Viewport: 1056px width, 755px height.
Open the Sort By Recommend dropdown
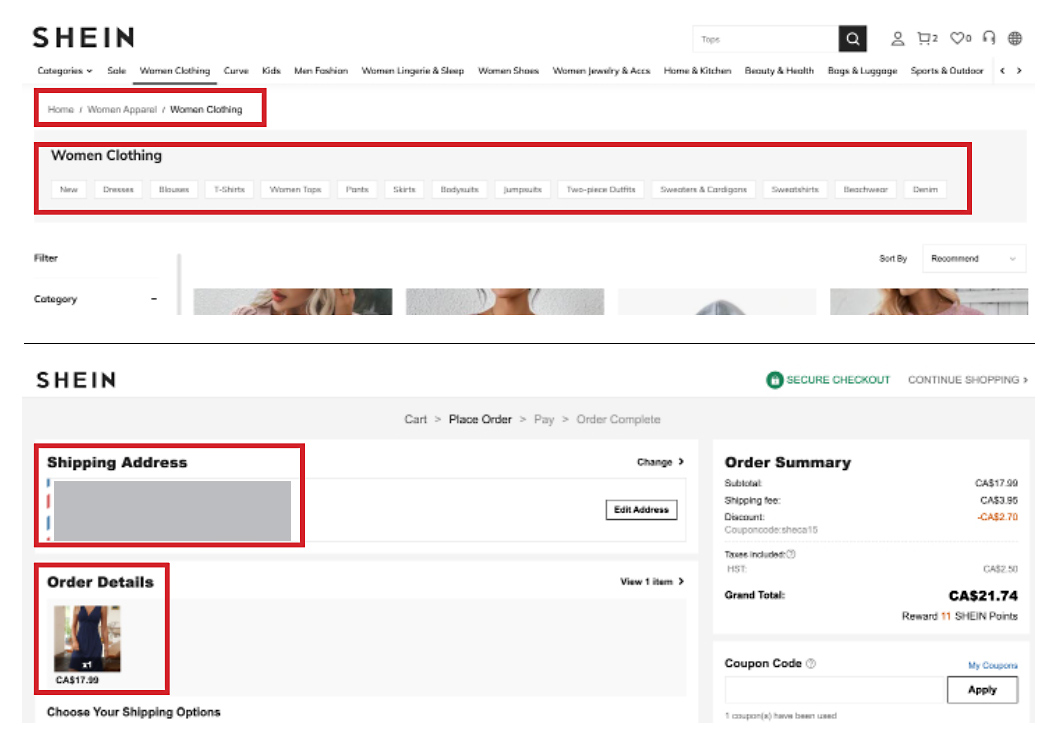(x=973, y=259)
